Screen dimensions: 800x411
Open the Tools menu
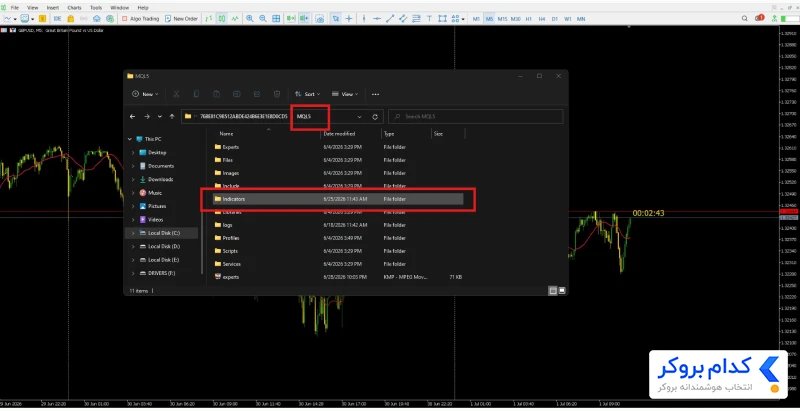(96, 8)
